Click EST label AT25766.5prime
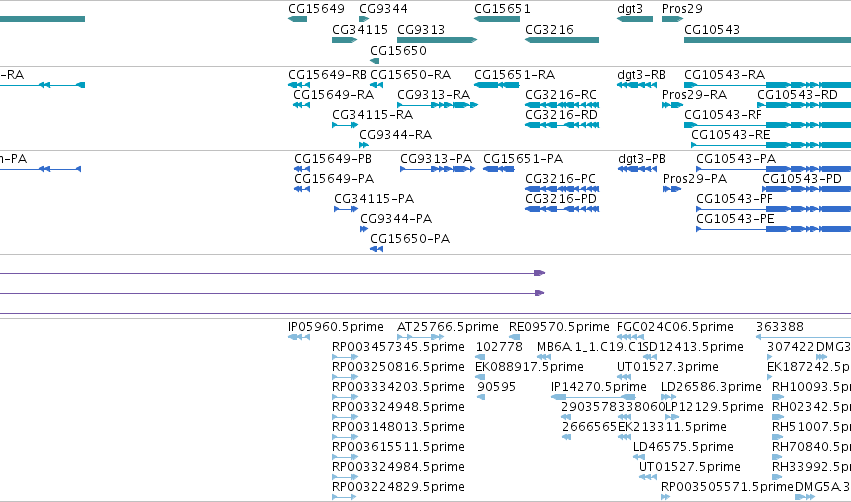The width and height of the screenshot is (851, 502). (448, 327)
